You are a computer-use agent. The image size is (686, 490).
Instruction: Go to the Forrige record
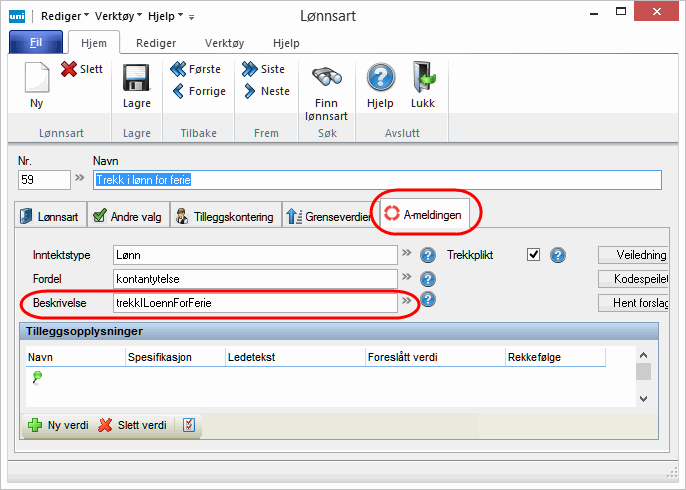(x=198, y=91)
